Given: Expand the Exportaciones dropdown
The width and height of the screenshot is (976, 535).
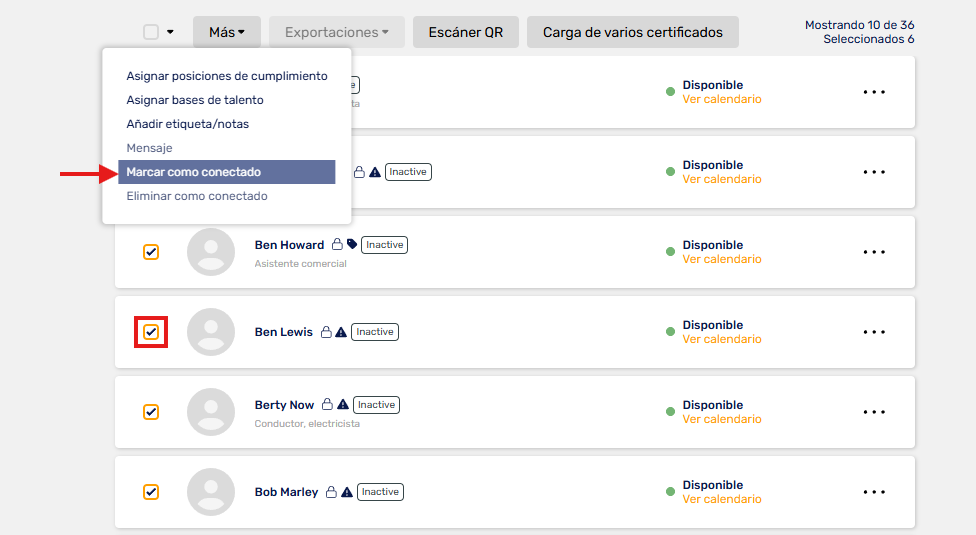Looking at the screenshot, I should (337, 32).
